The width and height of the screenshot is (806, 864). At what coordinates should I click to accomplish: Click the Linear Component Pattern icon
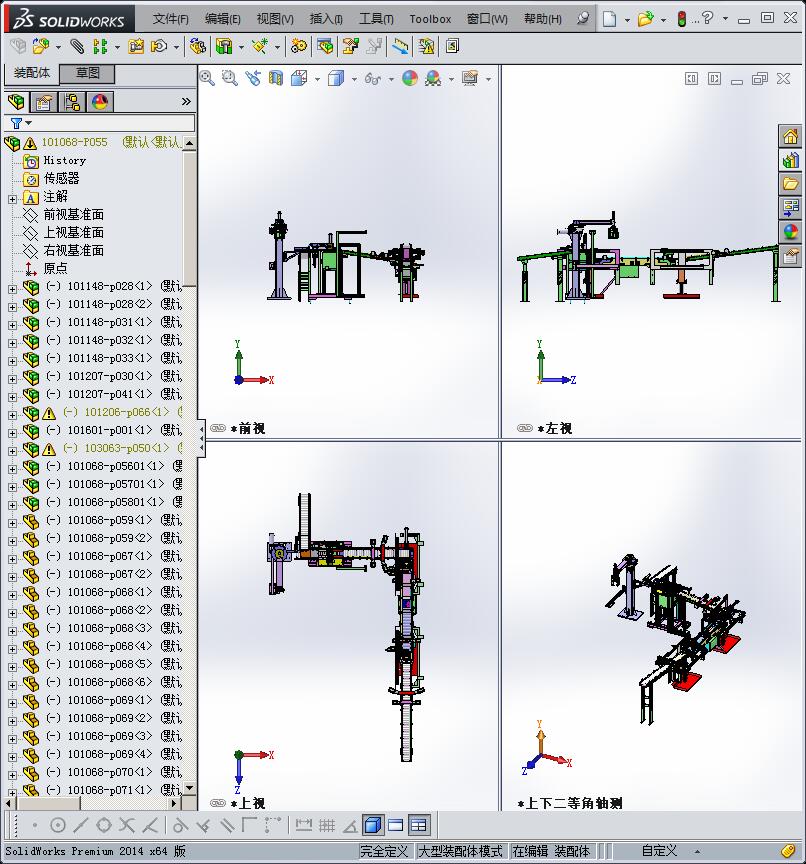(x=100, y=46)
